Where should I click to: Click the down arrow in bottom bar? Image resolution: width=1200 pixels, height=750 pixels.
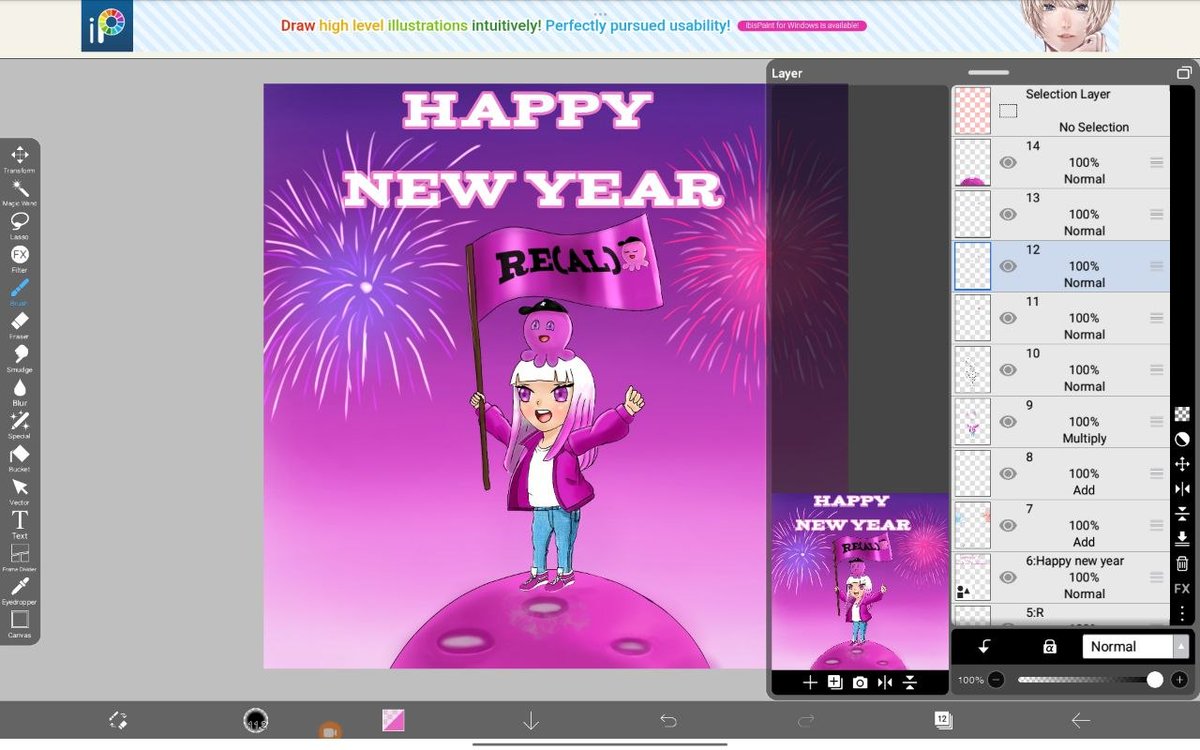(x=531, y=720)
